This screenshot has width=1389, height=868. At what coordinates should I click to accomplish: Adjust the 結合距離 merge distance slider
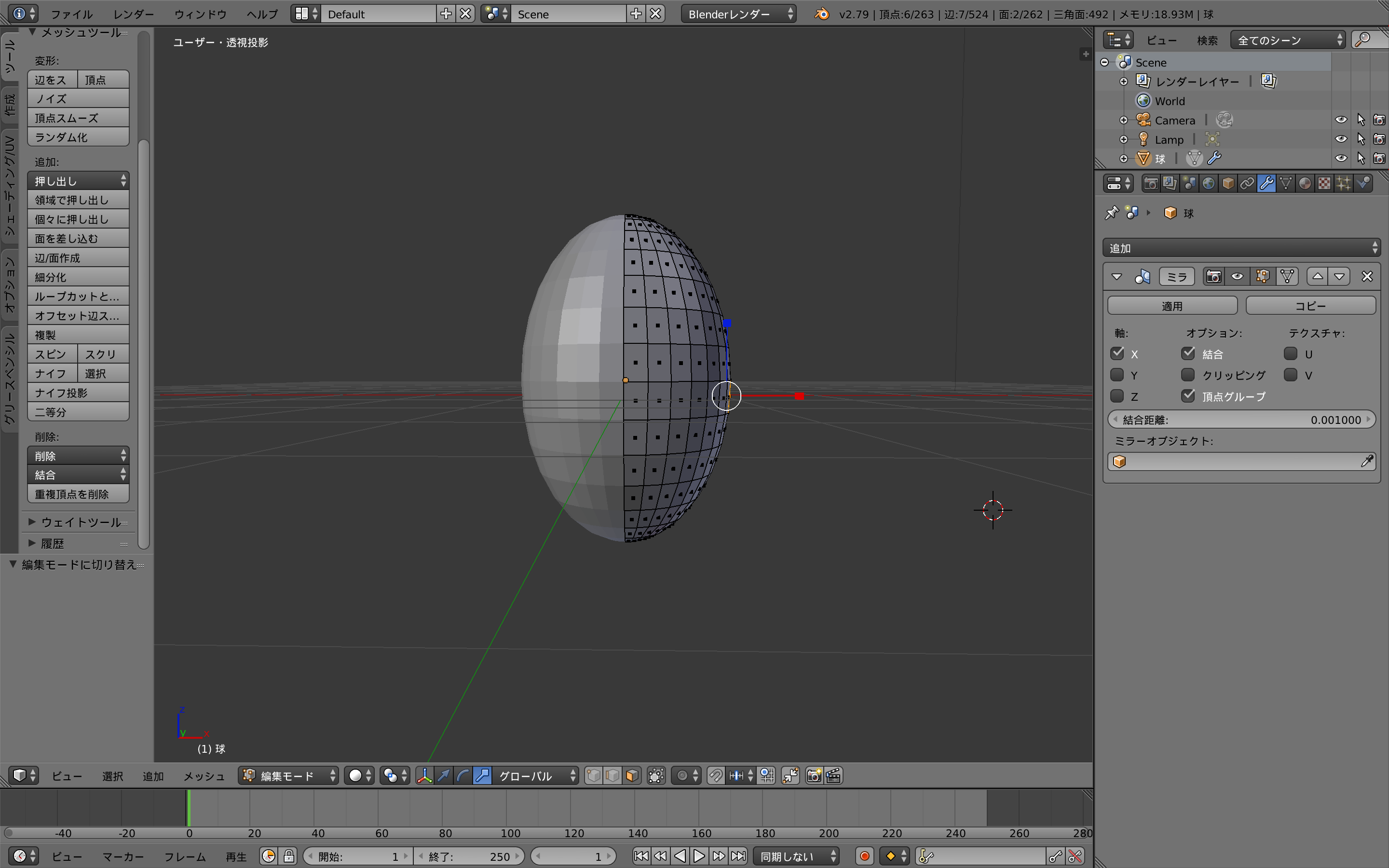pos(1243,419)
